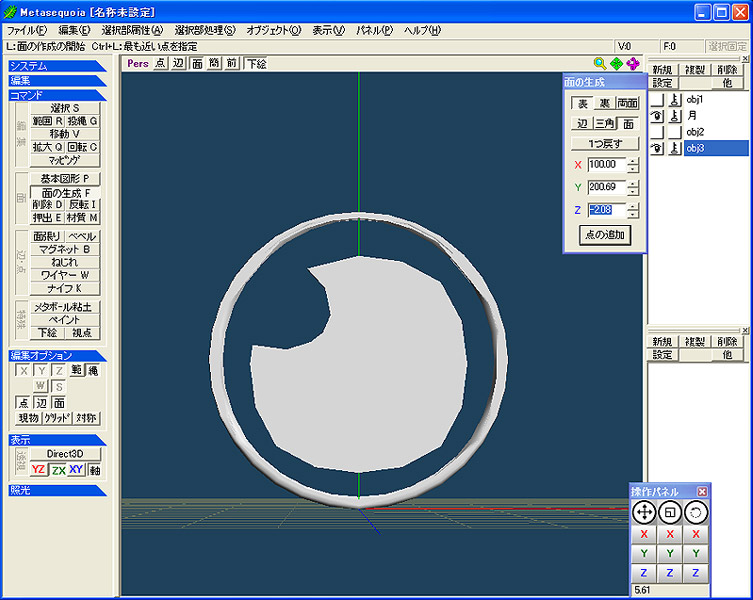Viewport: 753px width, 600px height.
Task: Collapse the 表示 section header
Action: 57,440
